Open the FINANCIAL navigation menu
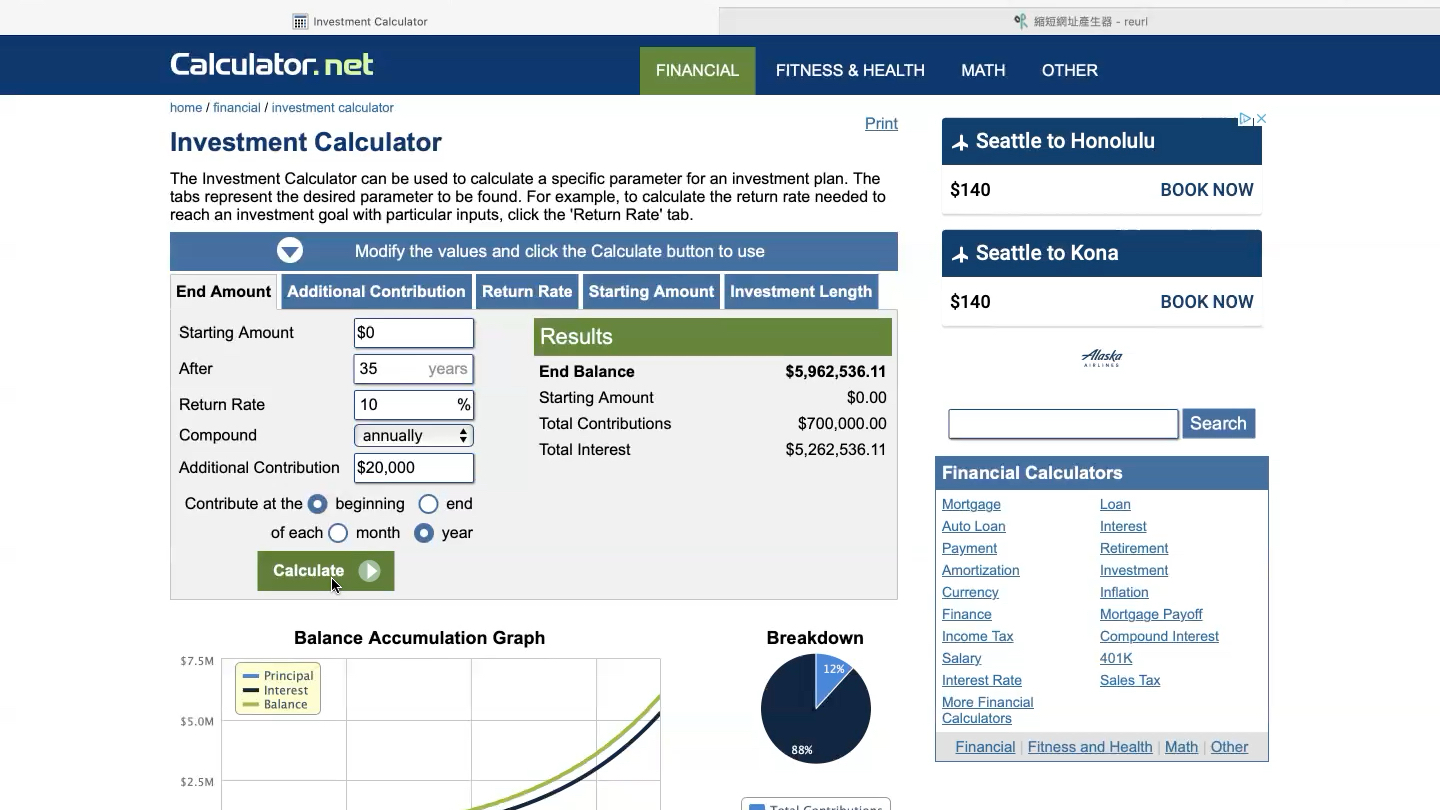The height and width of the screenshot is (810, 1440). (697, 71)
